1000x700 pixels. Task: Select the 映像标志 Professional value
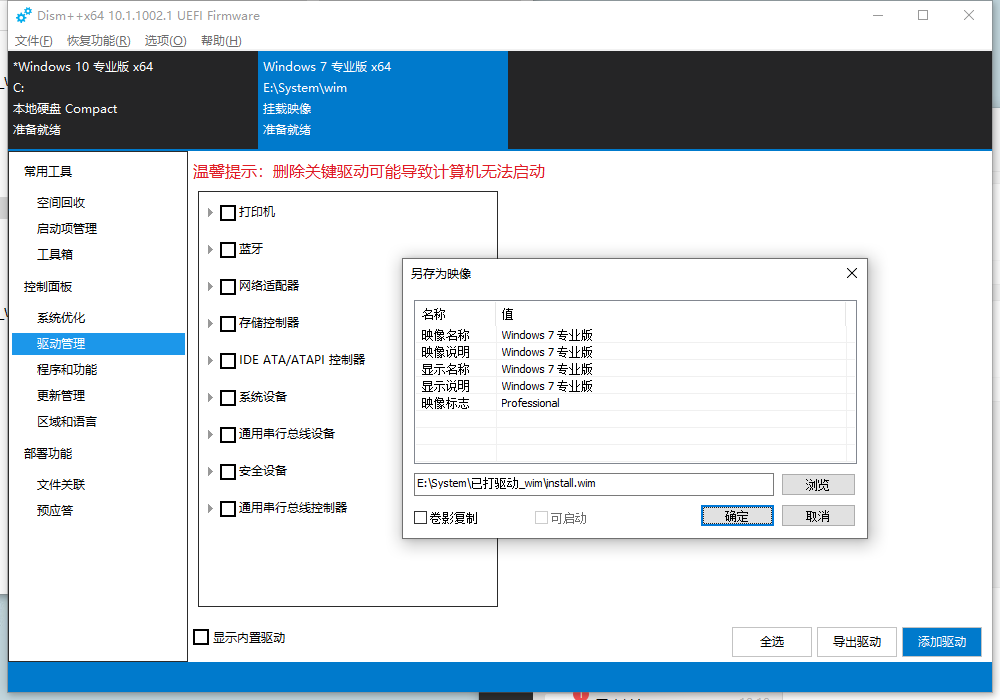[x=530, y=404]
